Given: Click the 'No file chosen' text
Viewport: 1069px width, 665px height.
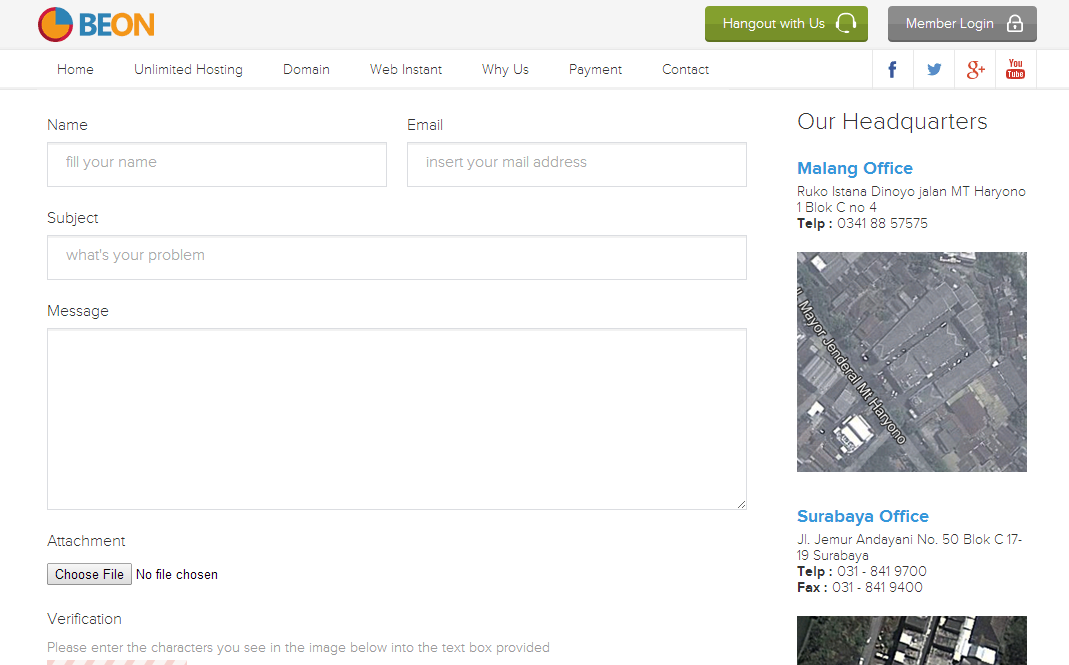Looking at the screenshot, I should coord(177,574).
